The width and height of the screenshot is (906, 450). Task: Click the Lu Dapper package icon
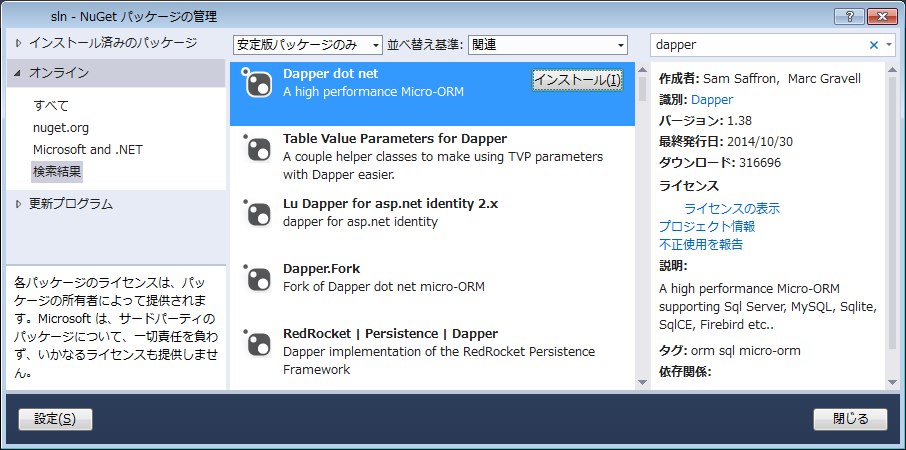[x=258, y=213]
